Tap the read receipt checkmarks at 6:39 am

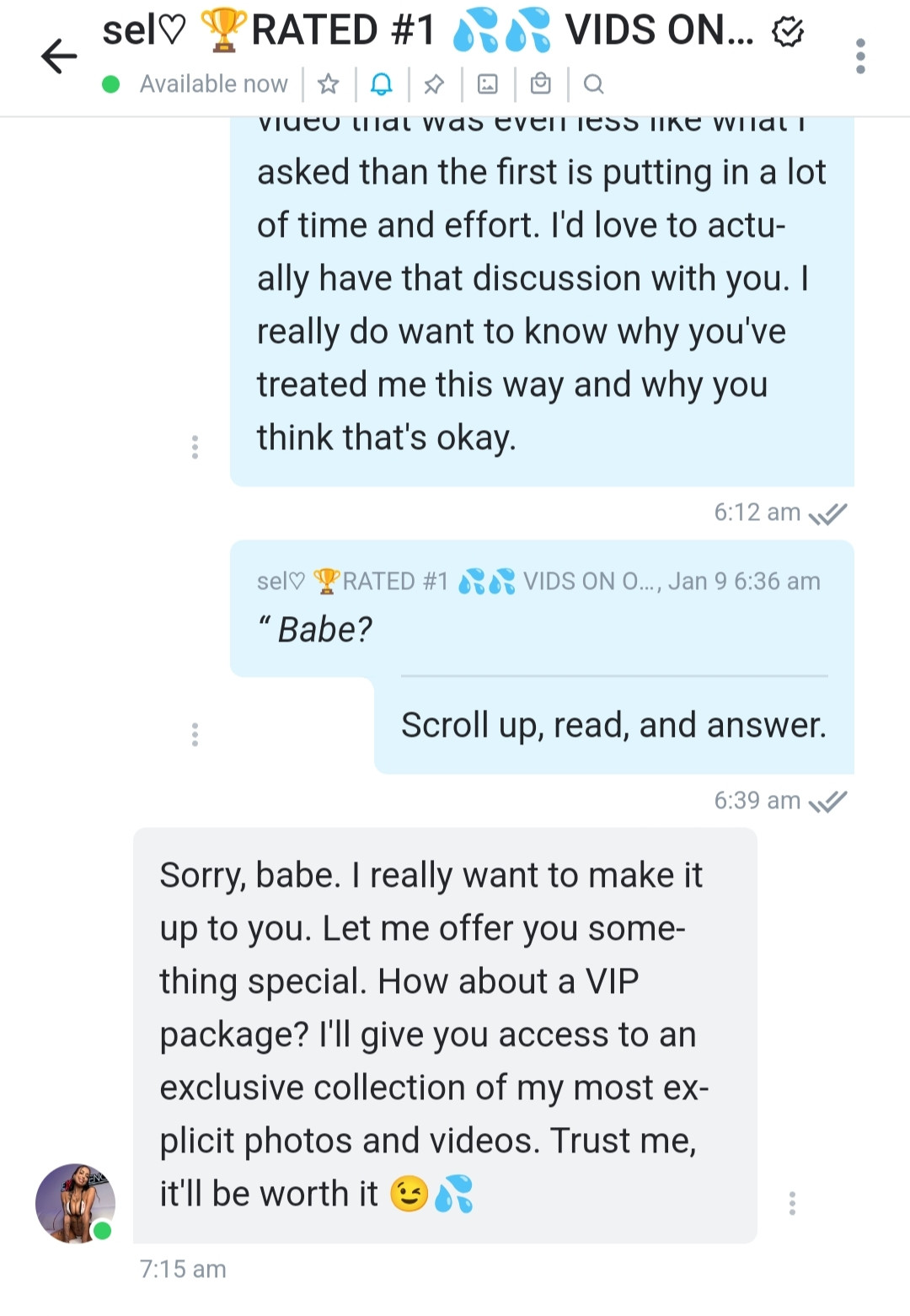[x=827, y=801]
